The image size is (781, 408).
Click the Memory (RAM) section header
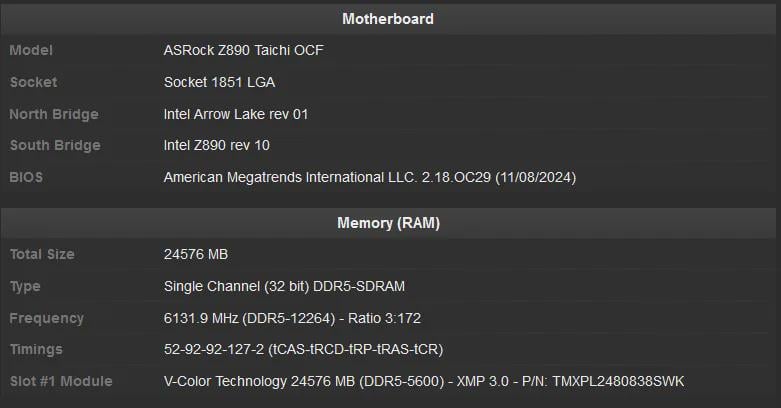click(x=388, y=223)
